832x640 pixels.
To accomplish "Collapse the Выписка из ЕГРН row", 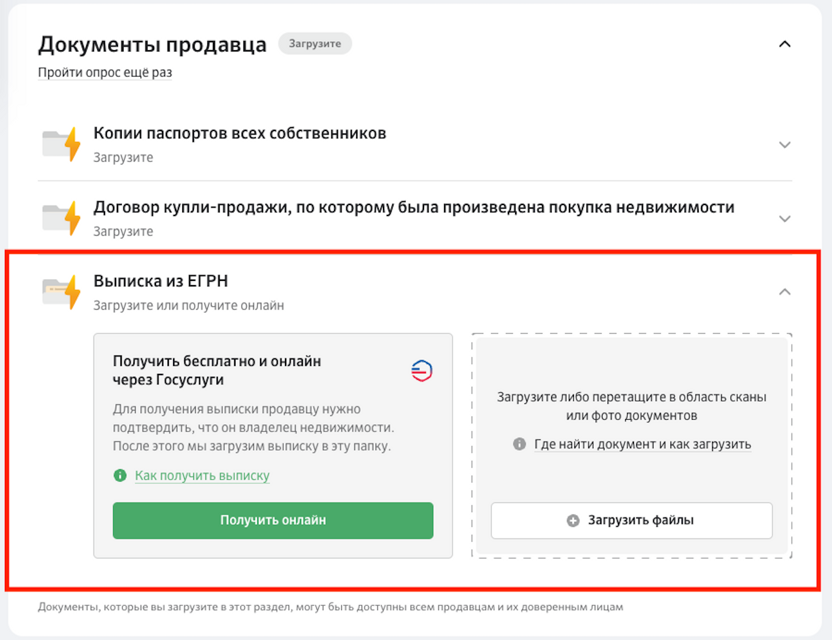I will tap(784, 292).
